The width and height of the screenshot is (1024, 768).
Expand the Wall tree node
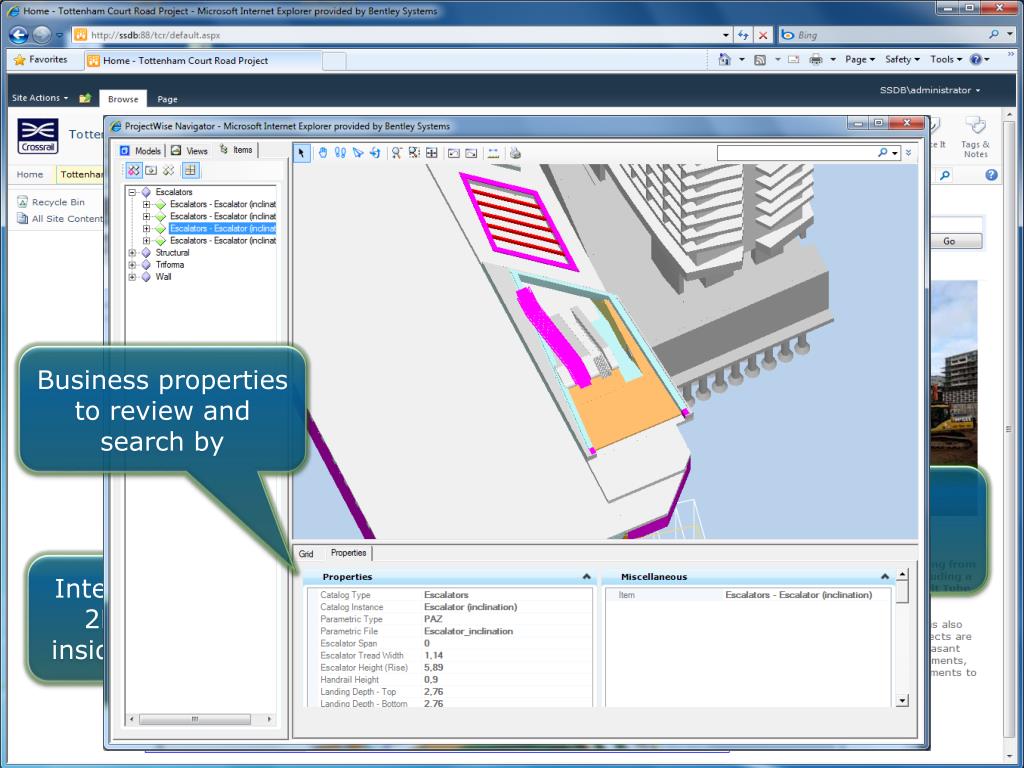pos(133,277)
